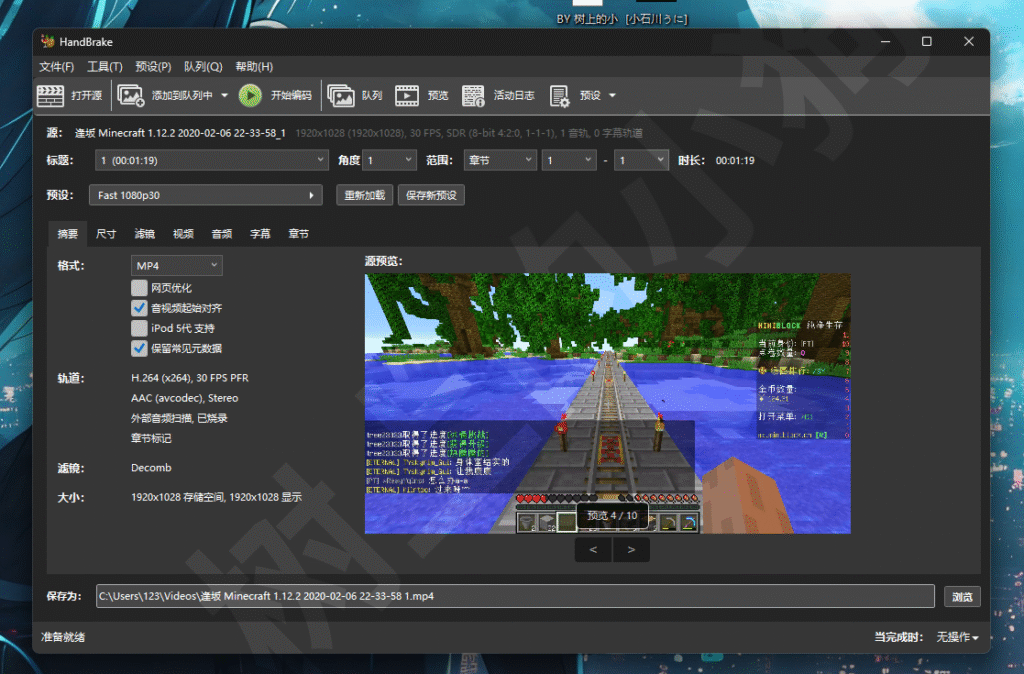Click the AAC (avcodec), Stereo text
Viewport: 1024px width, 674px height.
[x=185, y=398]
